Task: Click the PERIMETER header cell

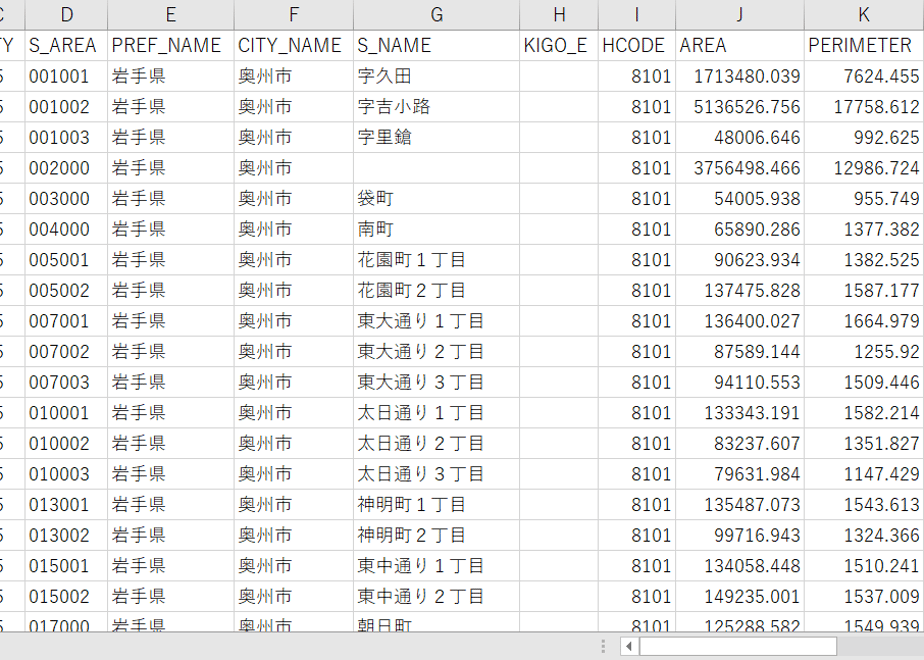Action: (864, 45)
